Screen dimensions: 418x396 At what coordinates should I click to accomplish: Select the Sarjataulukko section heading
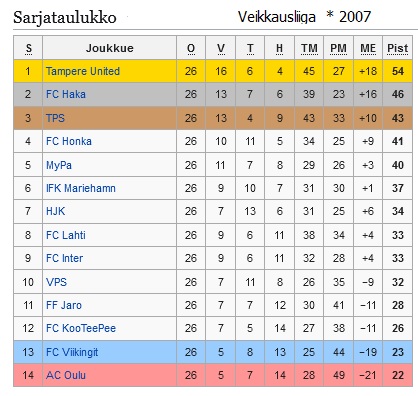pos(65,17)
